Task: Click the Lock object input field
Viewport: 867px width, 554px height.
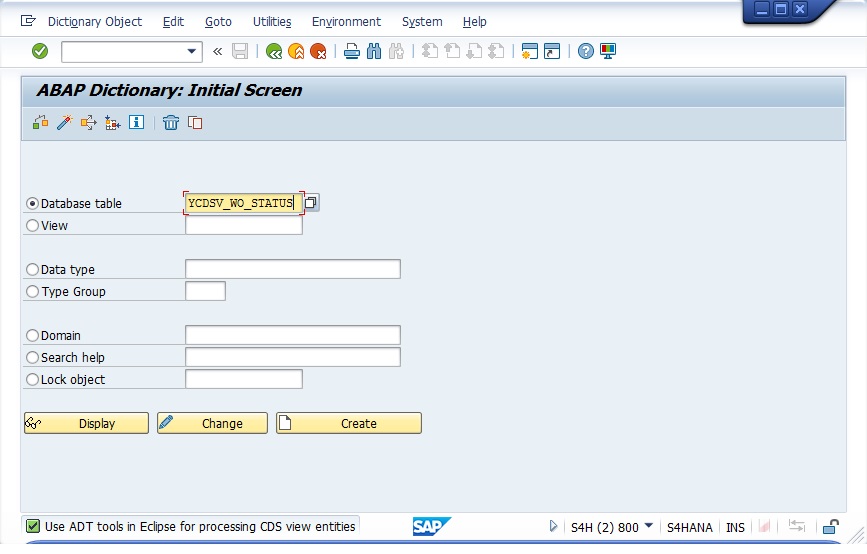Action: click(244, 379)
